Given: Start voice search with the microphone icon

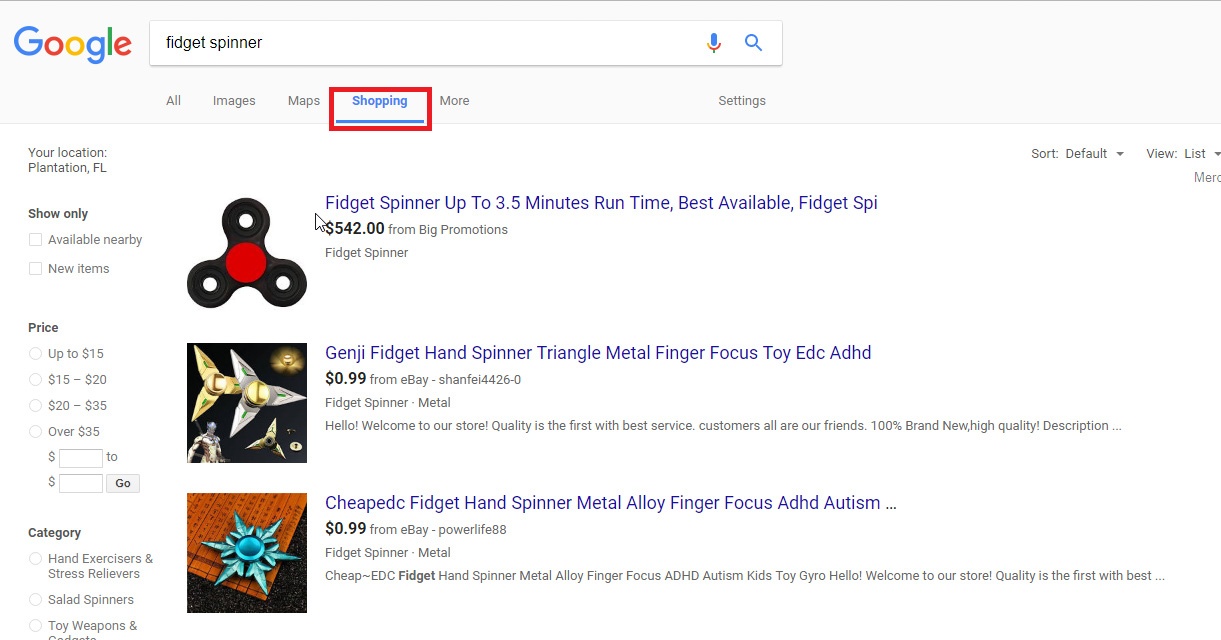Looking at the screenshot, I should click(714, 43).
